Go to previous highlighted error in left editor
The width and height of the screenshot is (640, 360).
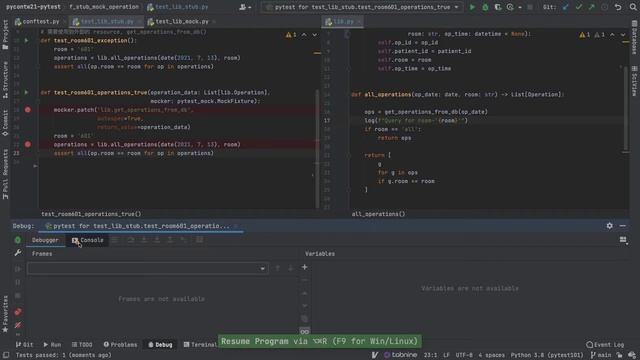tap(304, 35)
